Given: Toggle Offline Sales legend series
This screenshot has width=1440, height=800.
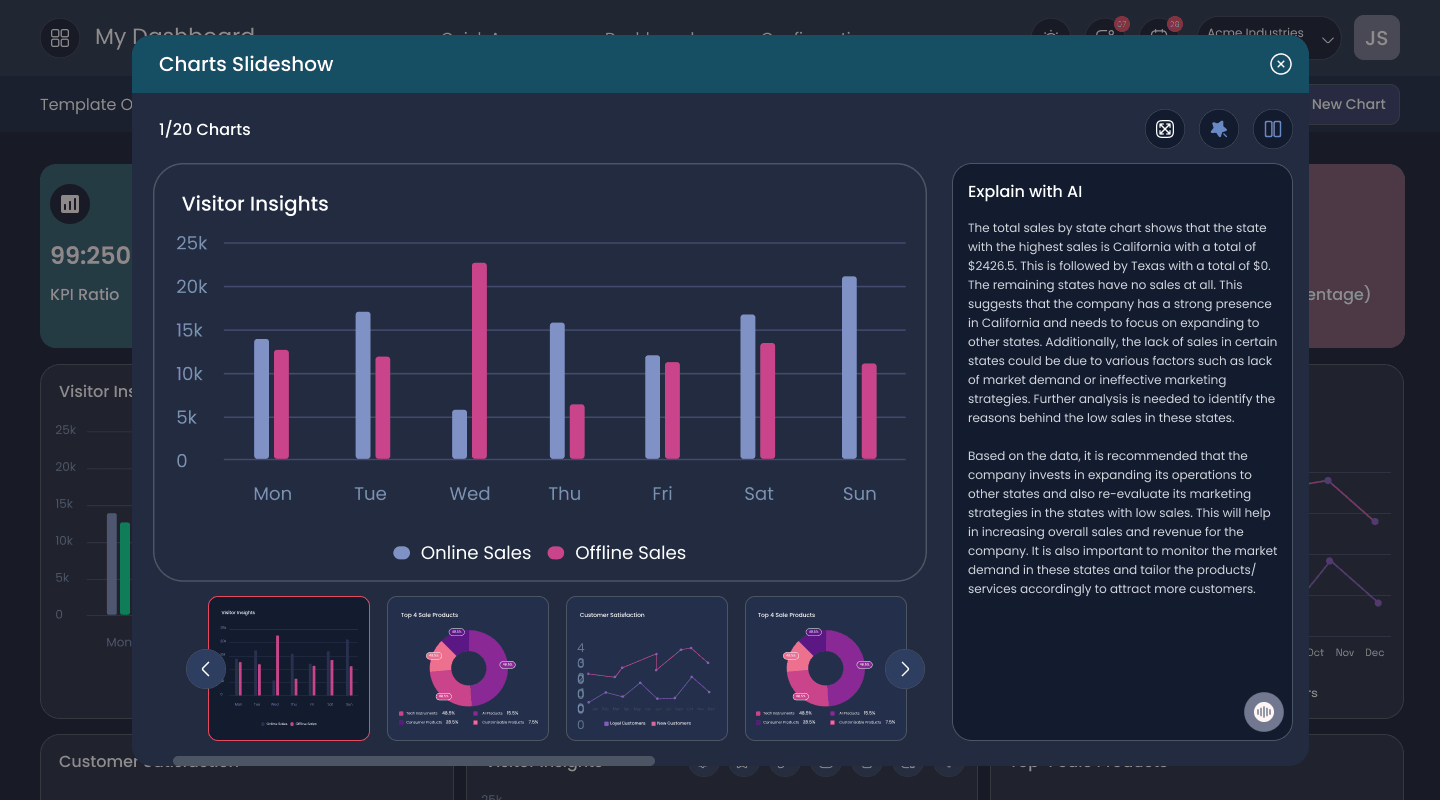Looking at the screenshot, I should (x=617, y=553).
